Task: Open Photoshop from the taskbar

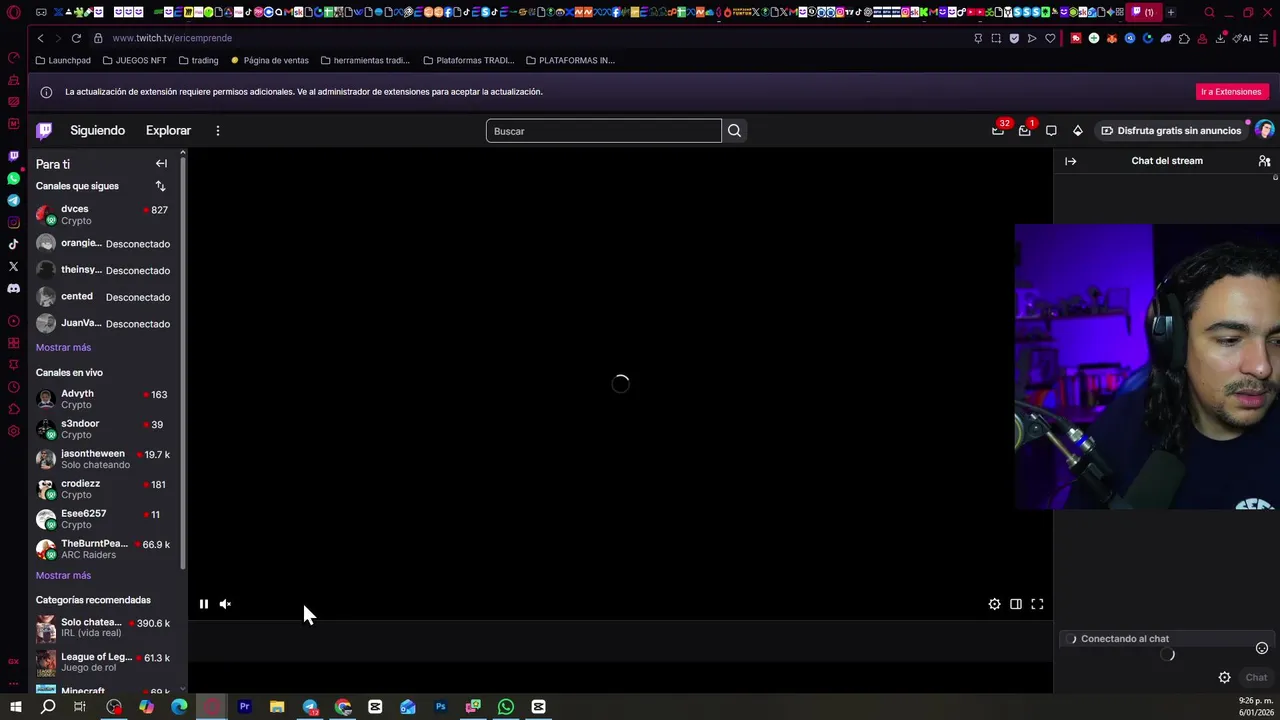Action: click(x=440, y=707)
